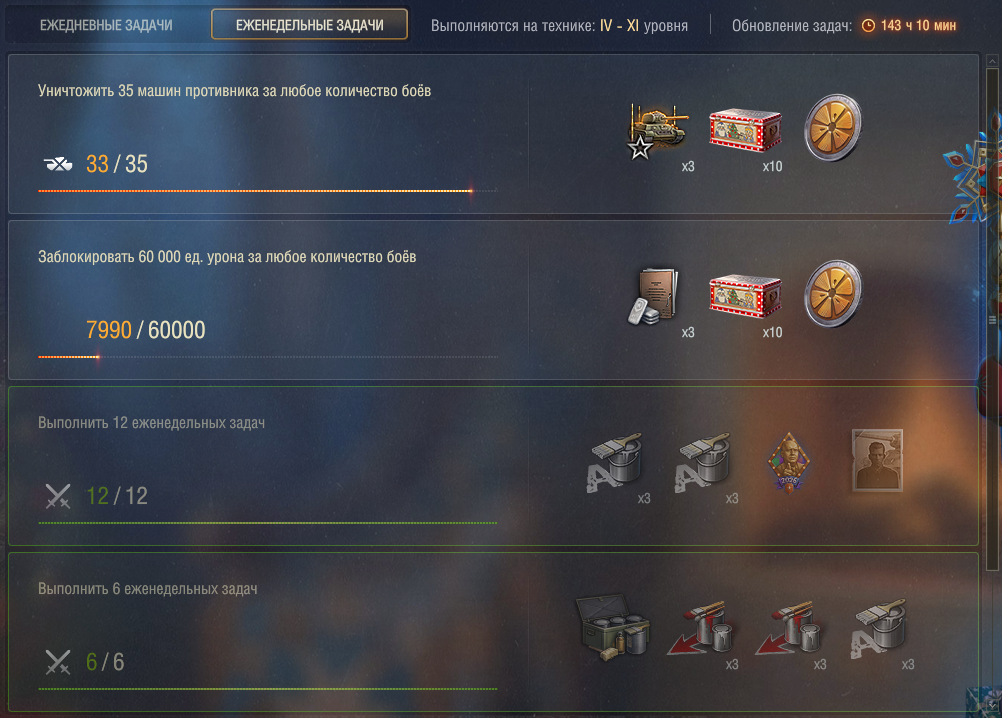Viewport: 1002px width, 718px height.
Task: Click the orange slice coin in first task
Action: click(833, 128)
